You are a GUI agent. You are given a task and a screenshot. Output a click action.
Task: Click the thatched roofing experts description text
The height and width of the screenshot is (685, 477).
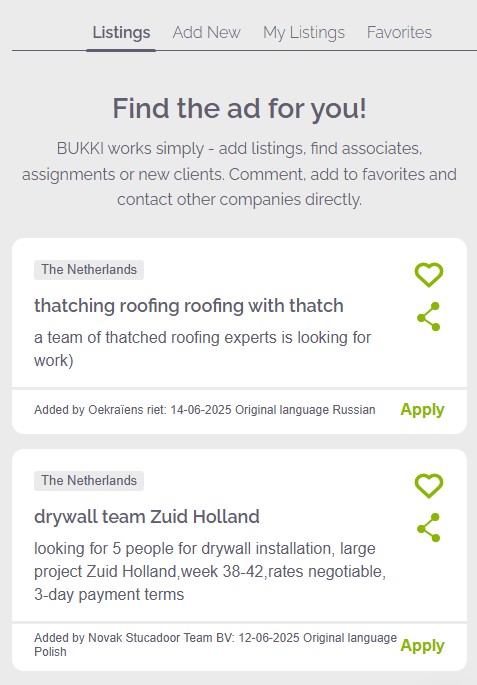203,349
